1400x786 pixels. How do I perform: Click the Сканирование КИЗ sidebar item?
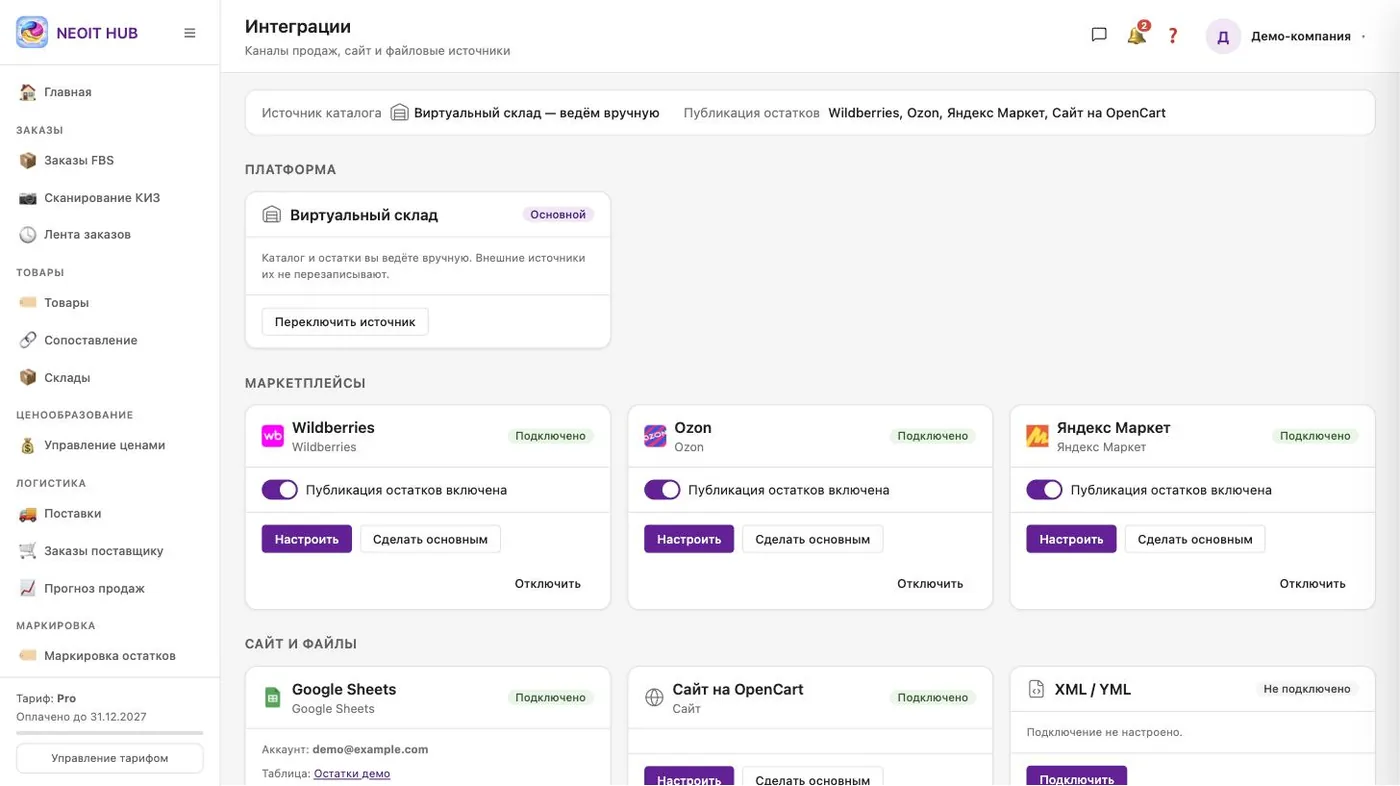coord(109,198)
